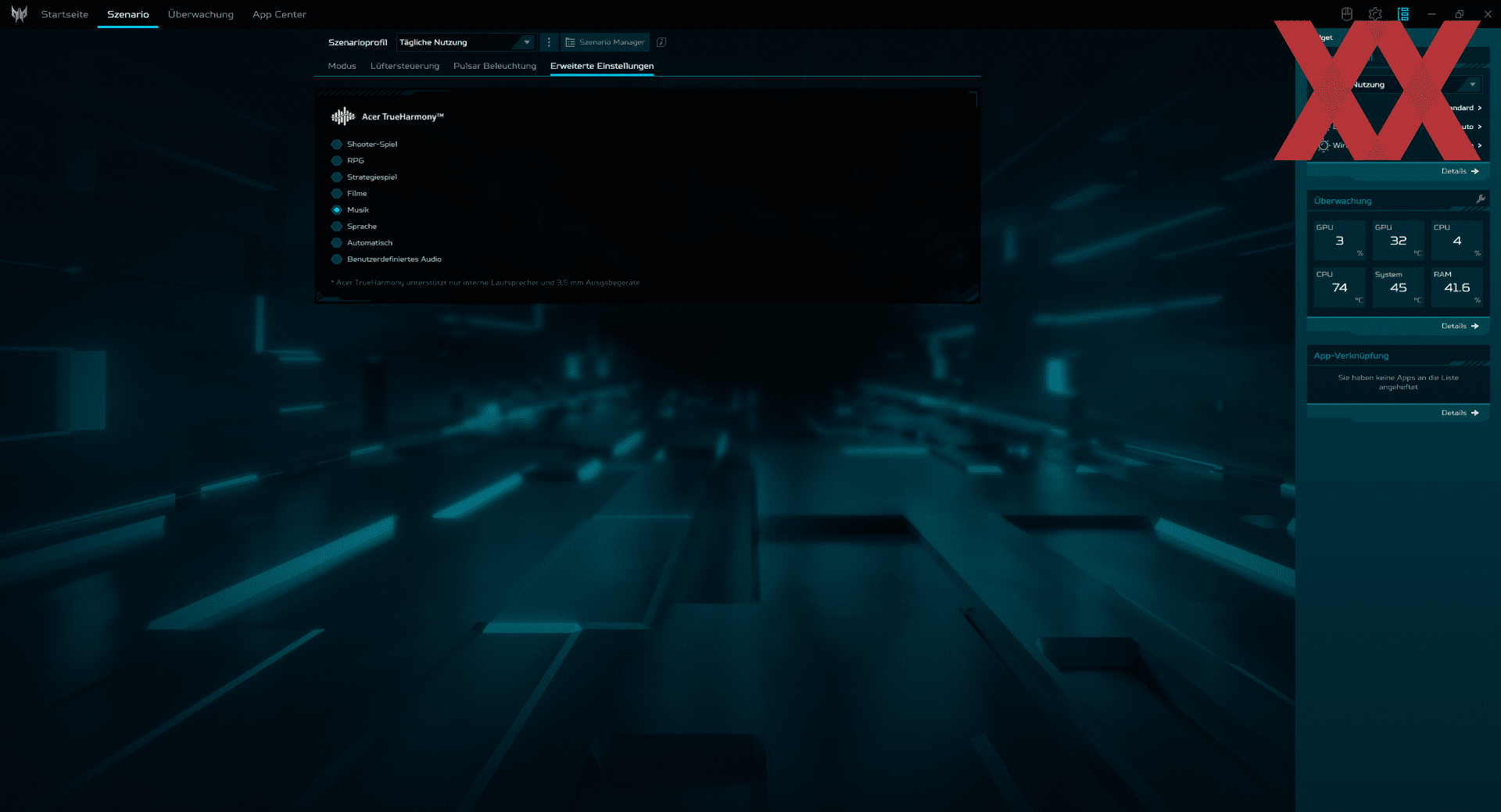Click the System 45 °C temperature tile
The image size is (1501, 812).
click(1398, 287)
